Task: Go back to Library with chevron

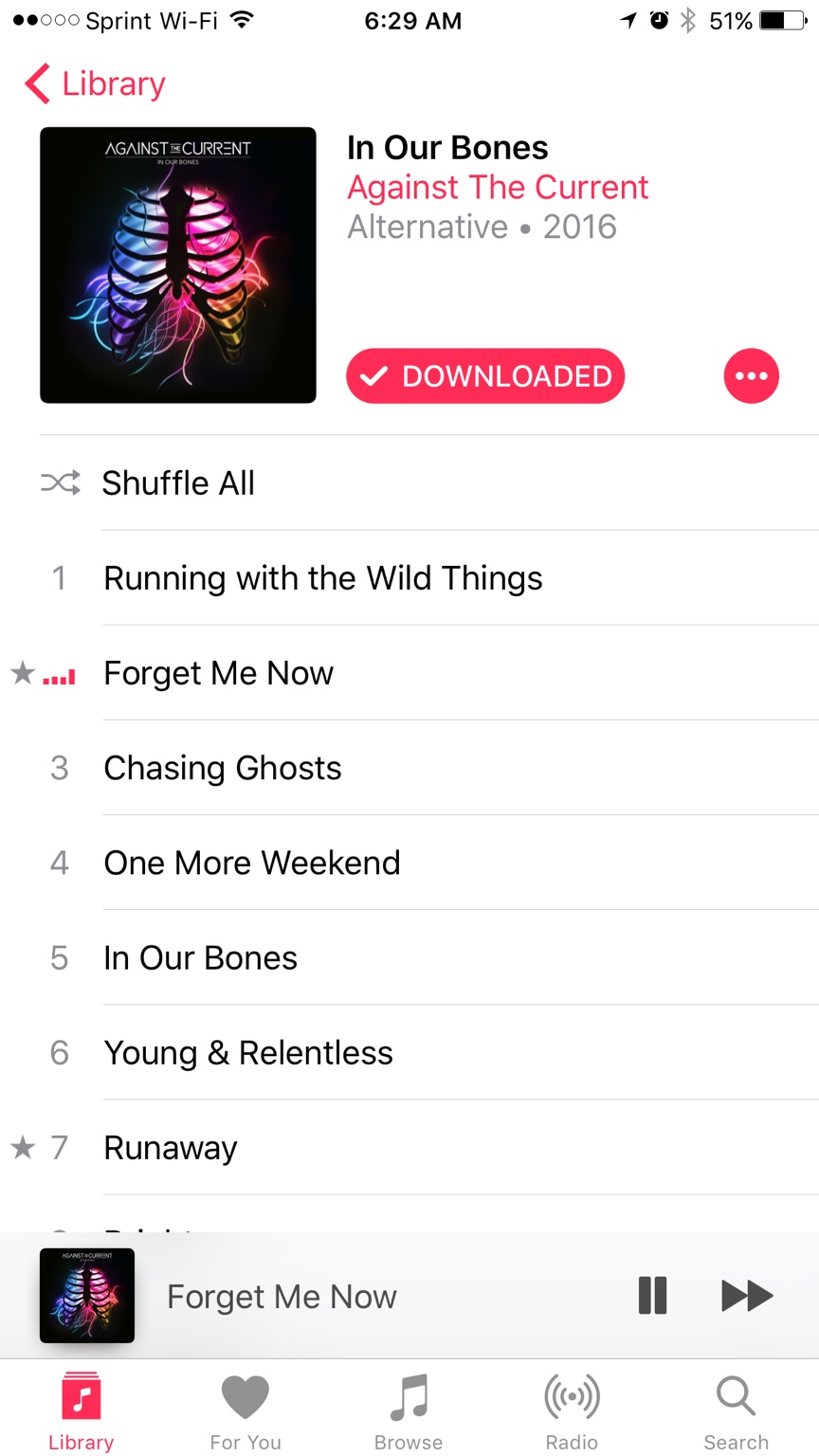Action: [95, 84]
